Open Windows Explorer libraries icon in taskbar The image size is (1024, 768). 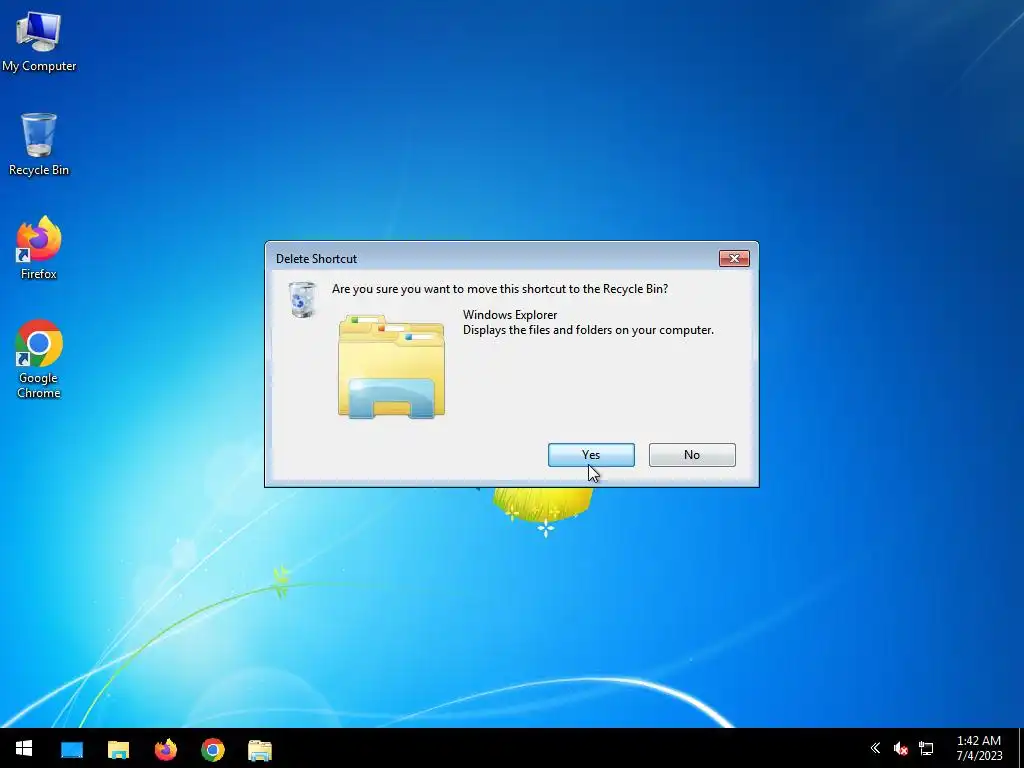260,749
